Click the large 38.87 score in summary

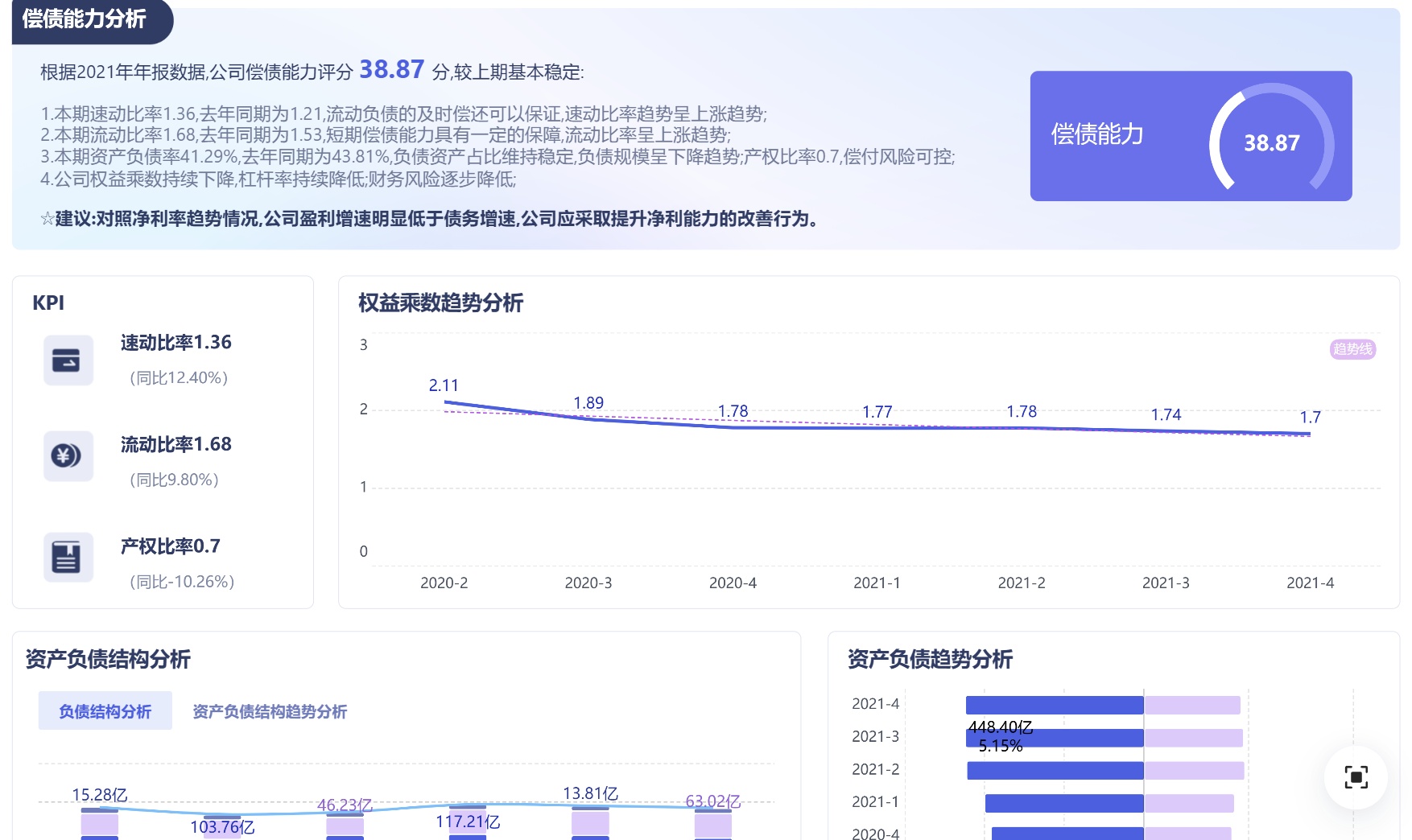coord(391,69)
